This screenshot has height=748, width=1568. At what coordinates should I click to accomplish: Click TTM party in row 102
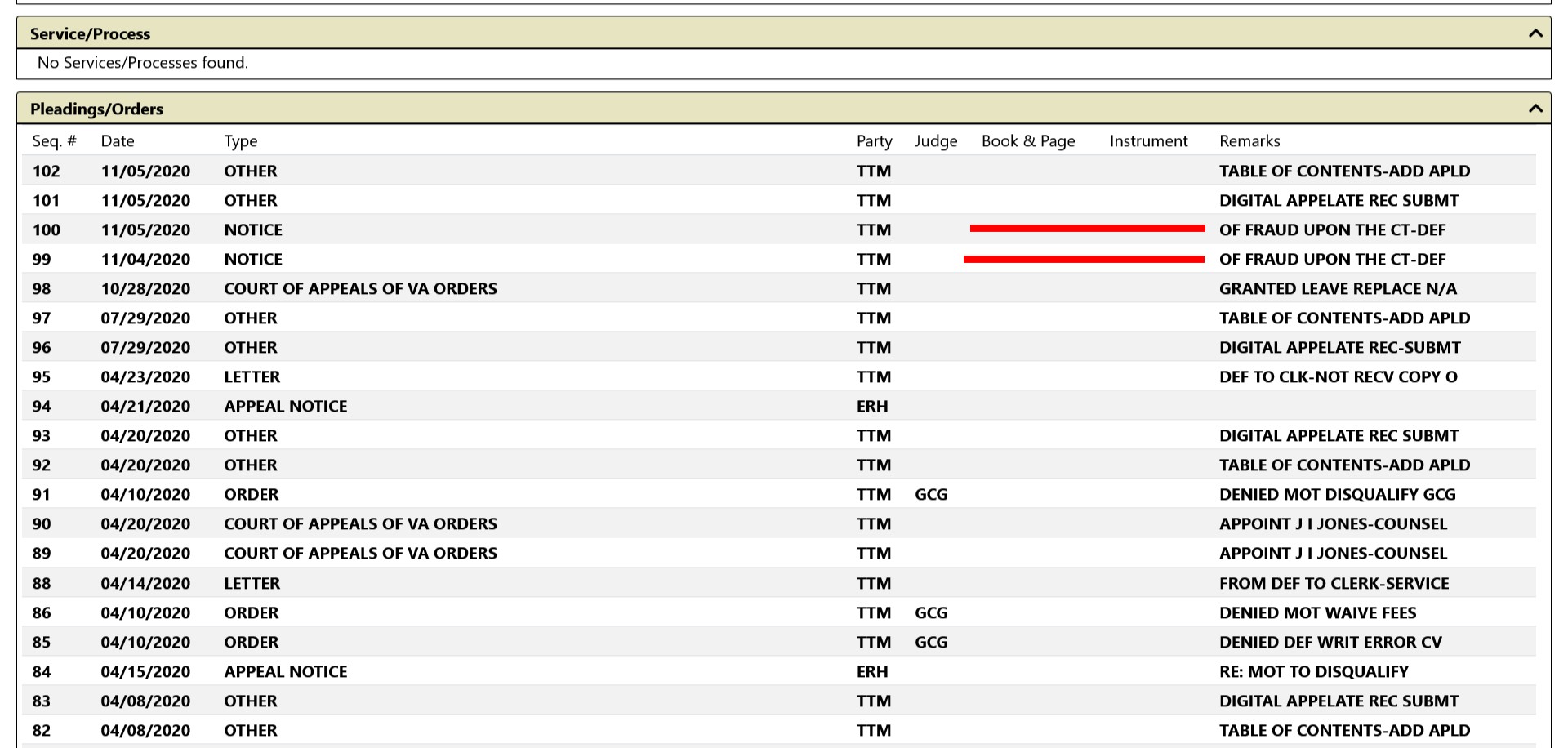click(x=874, y=171)
